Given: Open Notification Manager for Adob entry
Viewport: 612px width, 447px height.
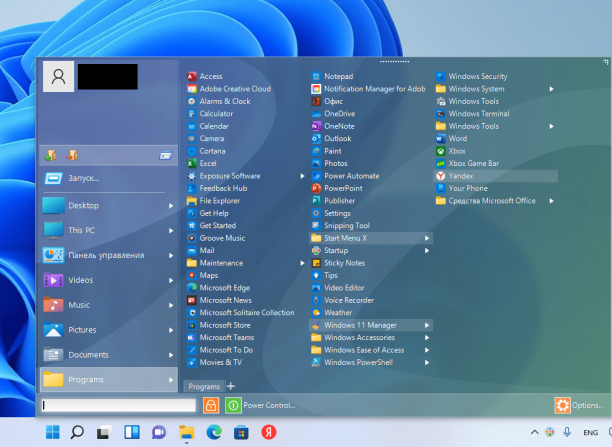Looking at the screenshot, I should point(371,89).
